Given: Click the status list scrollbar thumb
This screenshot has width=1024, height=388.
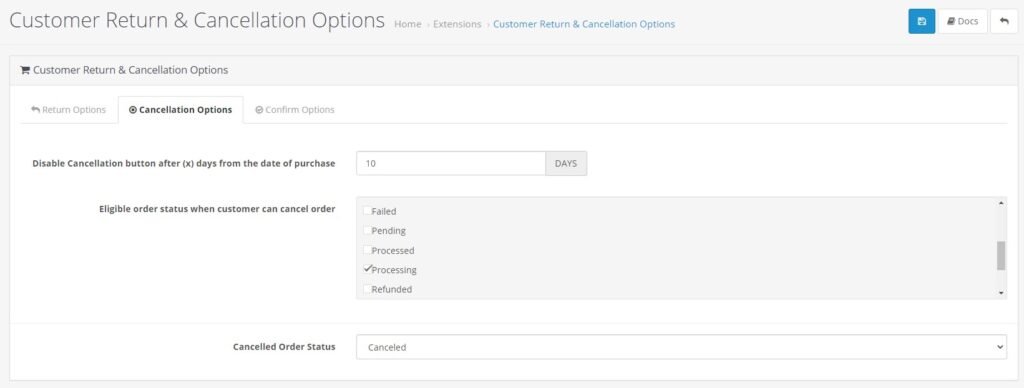Looking at the screenshot, I should pyautogui.click(x=1002, y=255).
